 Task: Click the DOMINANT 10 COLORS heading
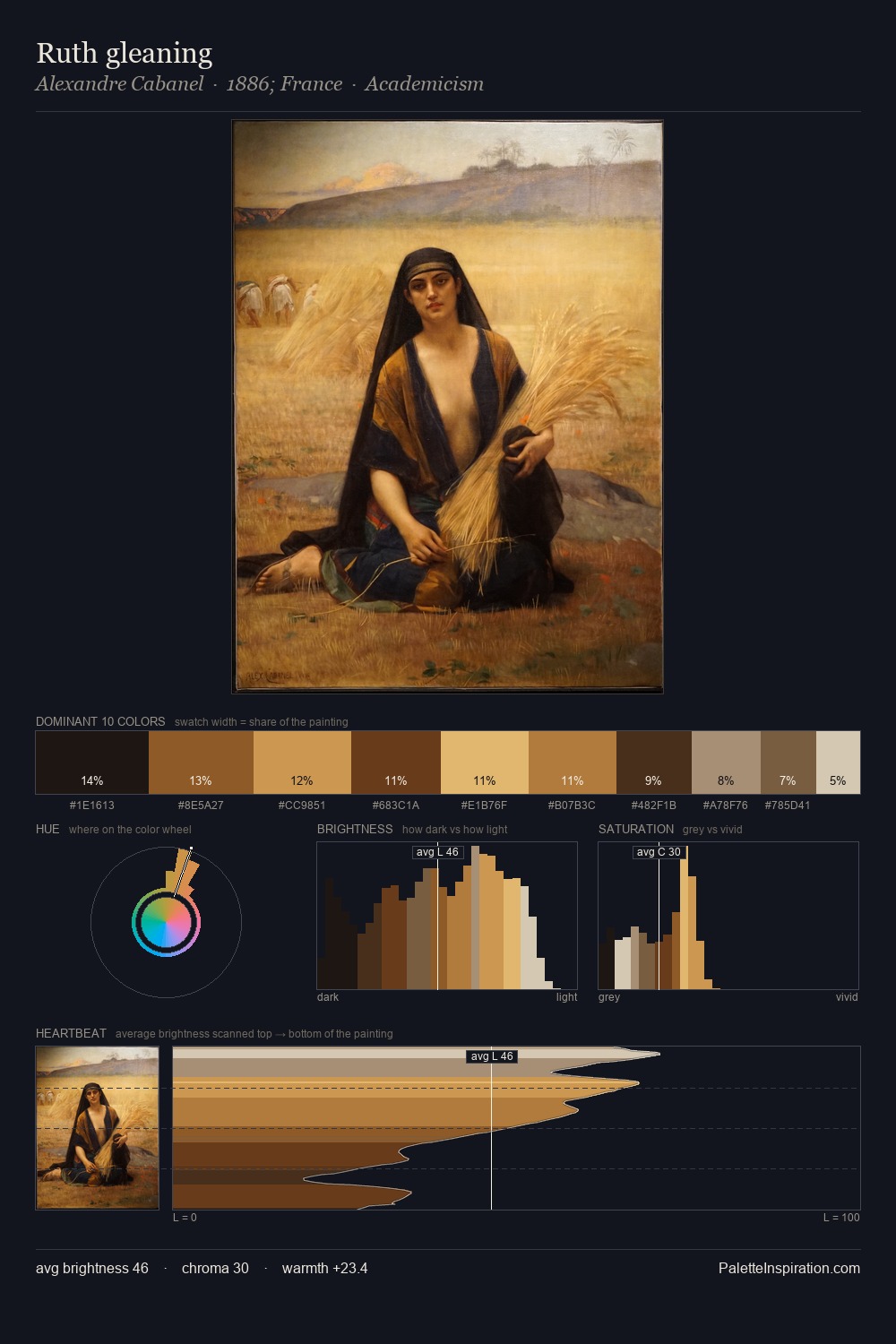100,721
